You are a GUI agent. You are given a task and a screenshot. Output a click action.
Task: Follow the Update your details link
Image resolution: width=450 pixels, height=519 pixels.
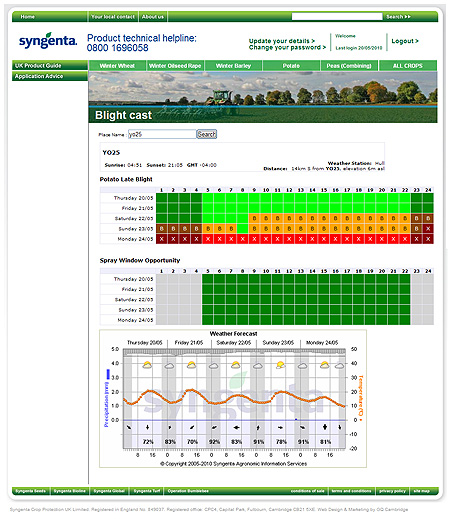pyautogui.click(x=282, y=41)
